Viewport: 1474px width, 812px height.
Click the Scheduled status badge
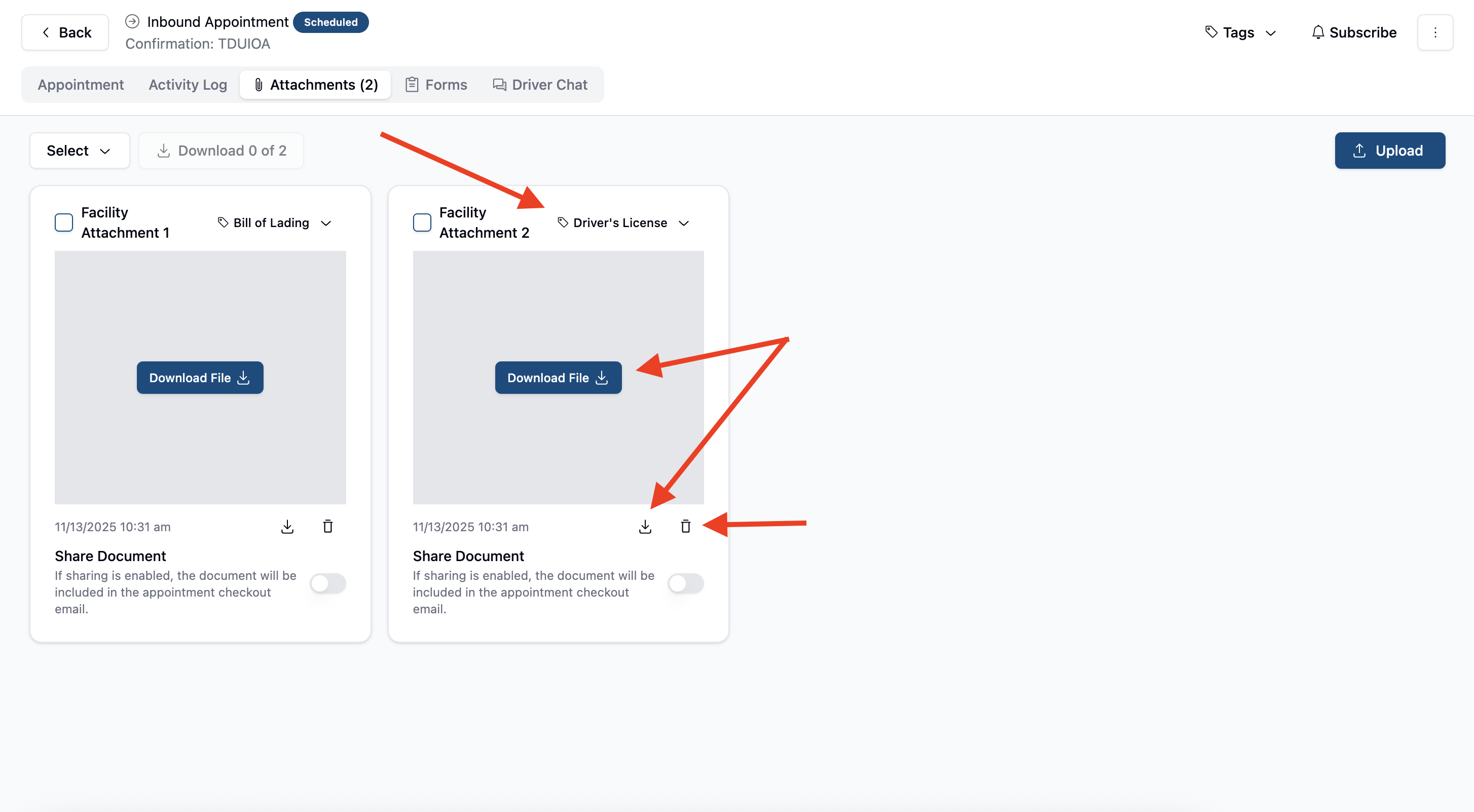(330, 22)
